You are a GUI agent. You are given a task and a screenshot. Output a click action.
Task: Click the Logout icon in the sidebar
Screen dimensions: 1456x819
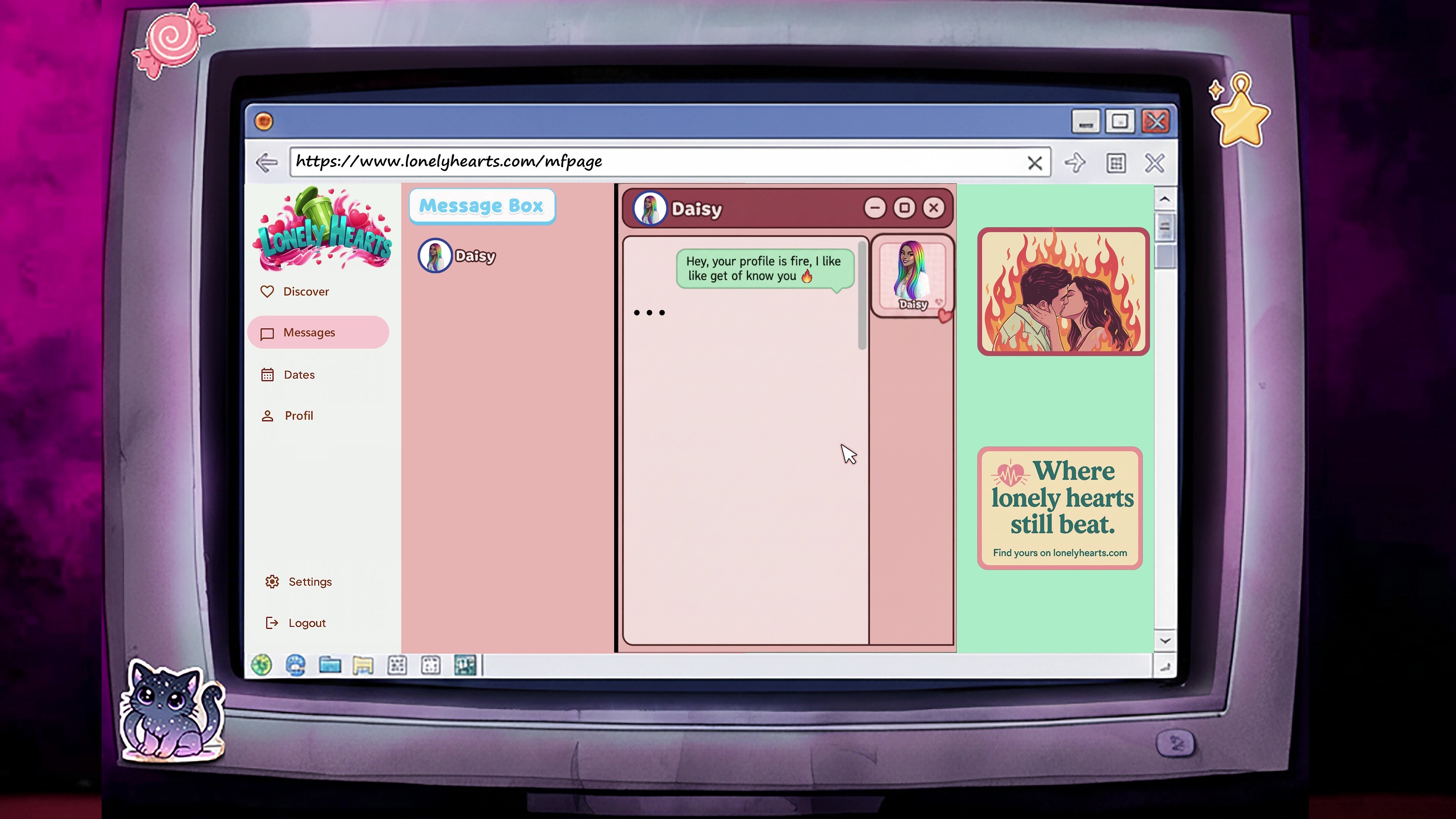tap(272, 622)
